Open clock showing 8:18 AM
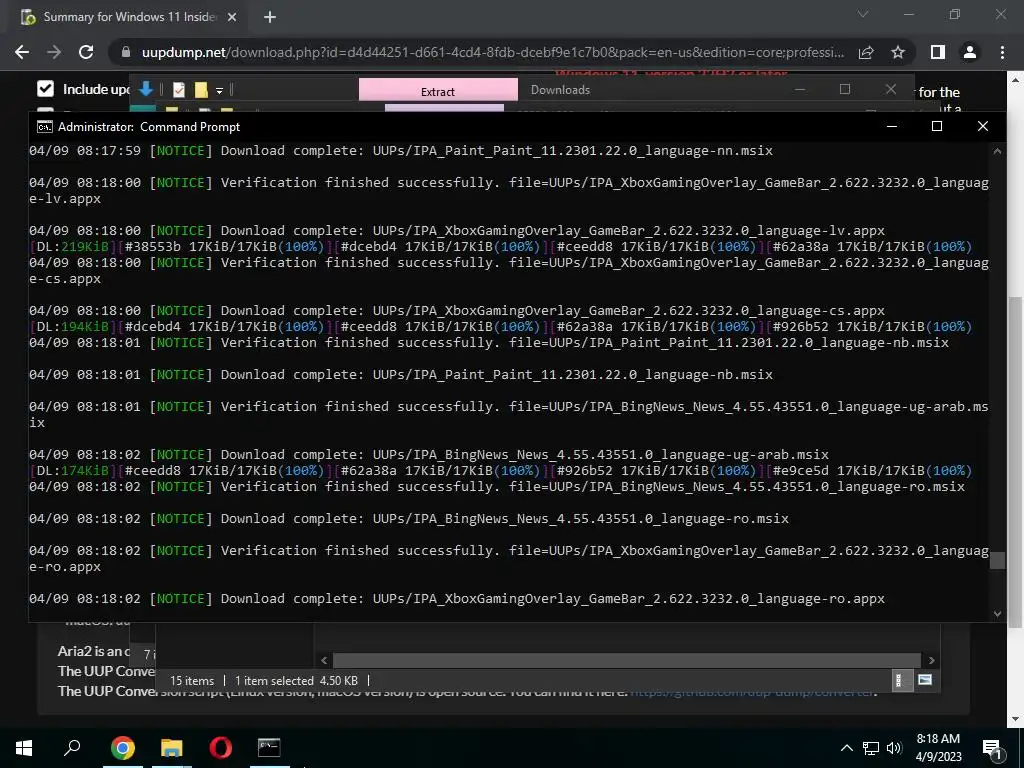Viewport: 1024px width, 768px height. 938,748
